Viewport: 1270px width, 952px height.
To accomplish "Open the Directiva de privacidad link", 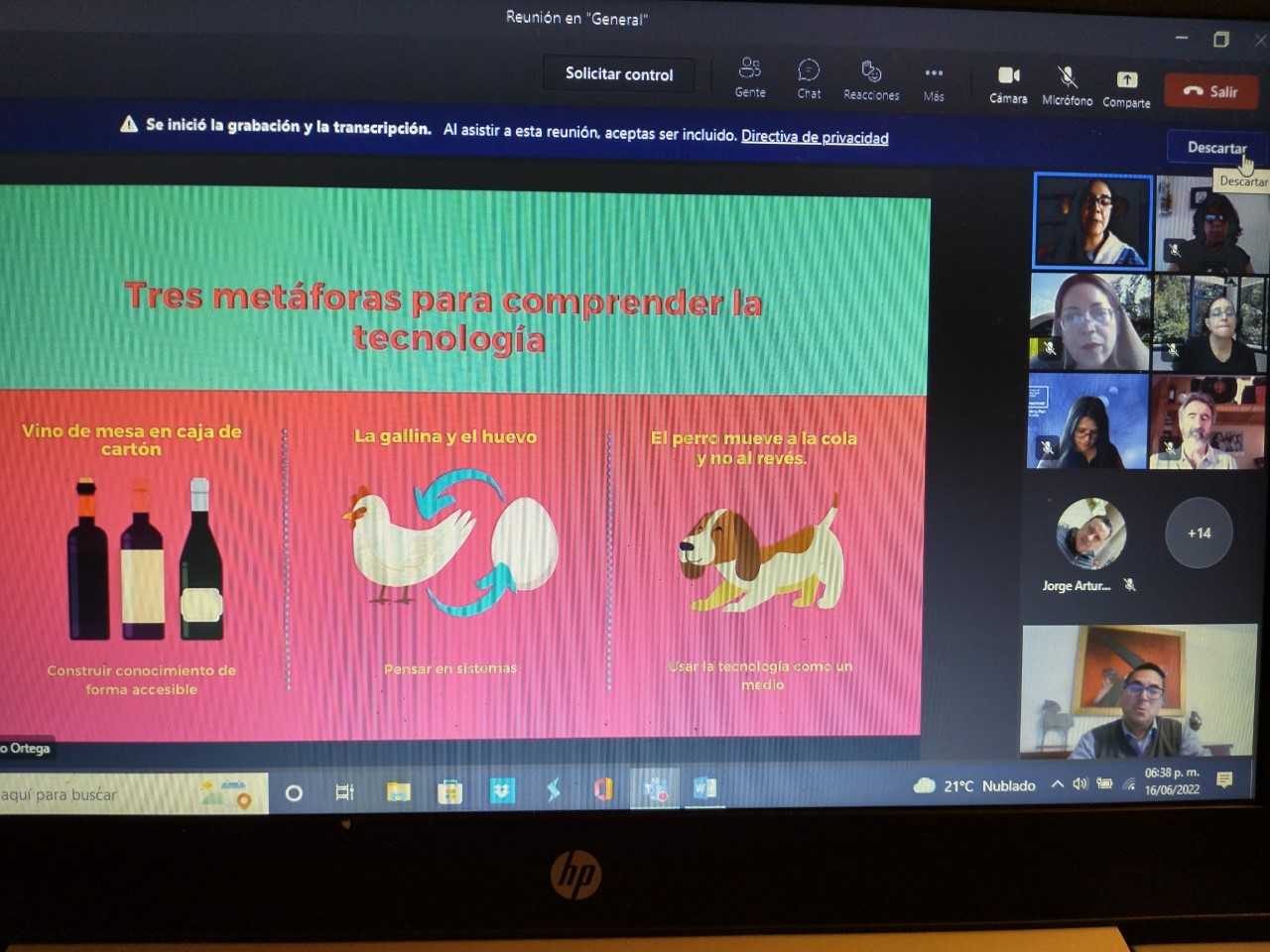I will 815,137.
